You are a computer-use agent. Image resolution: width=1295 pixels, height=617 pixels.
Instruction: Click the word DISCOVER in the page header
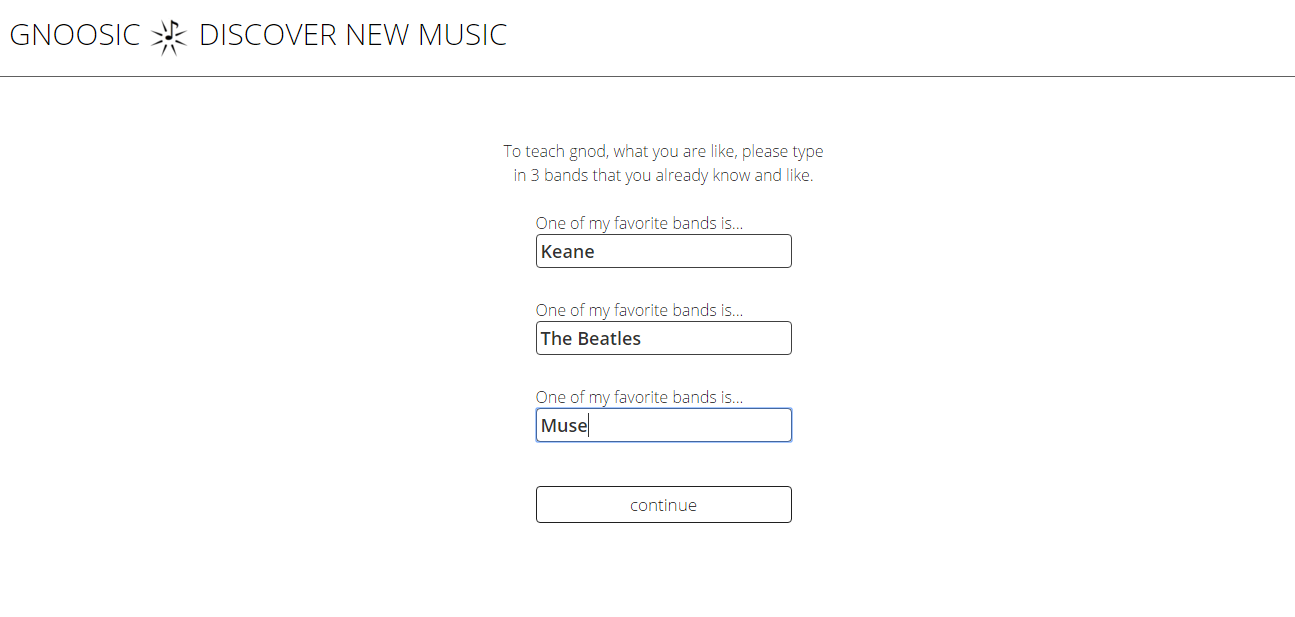[268, 35]
